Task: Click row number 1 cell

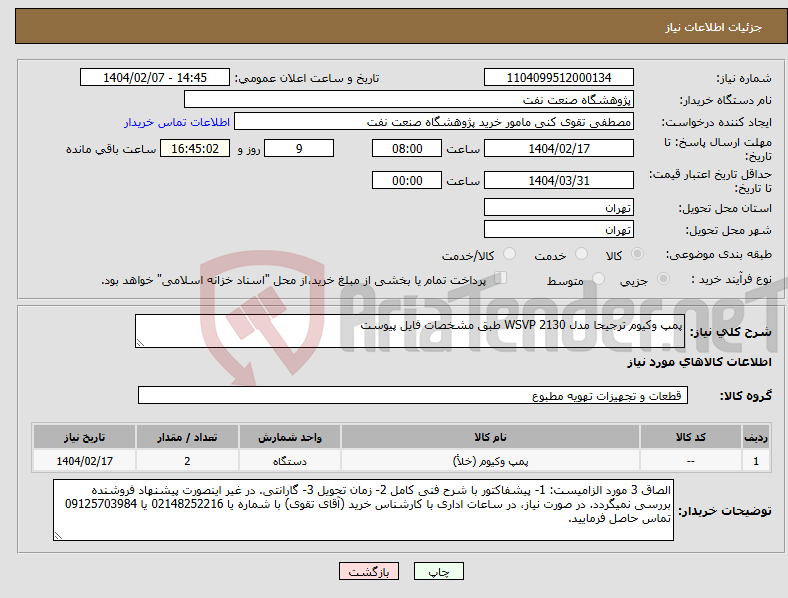Action: (x=756, y=460)
